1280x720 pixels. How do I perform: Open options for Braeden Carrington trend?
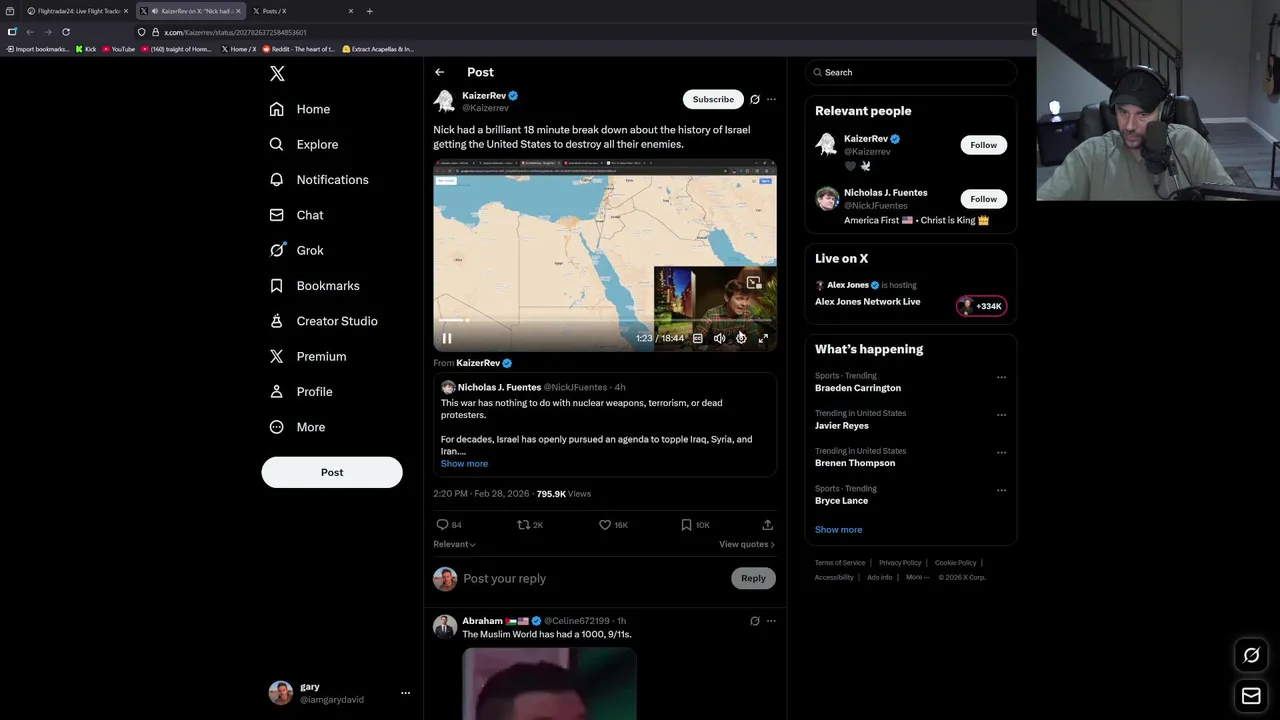tap(1001, 378)
